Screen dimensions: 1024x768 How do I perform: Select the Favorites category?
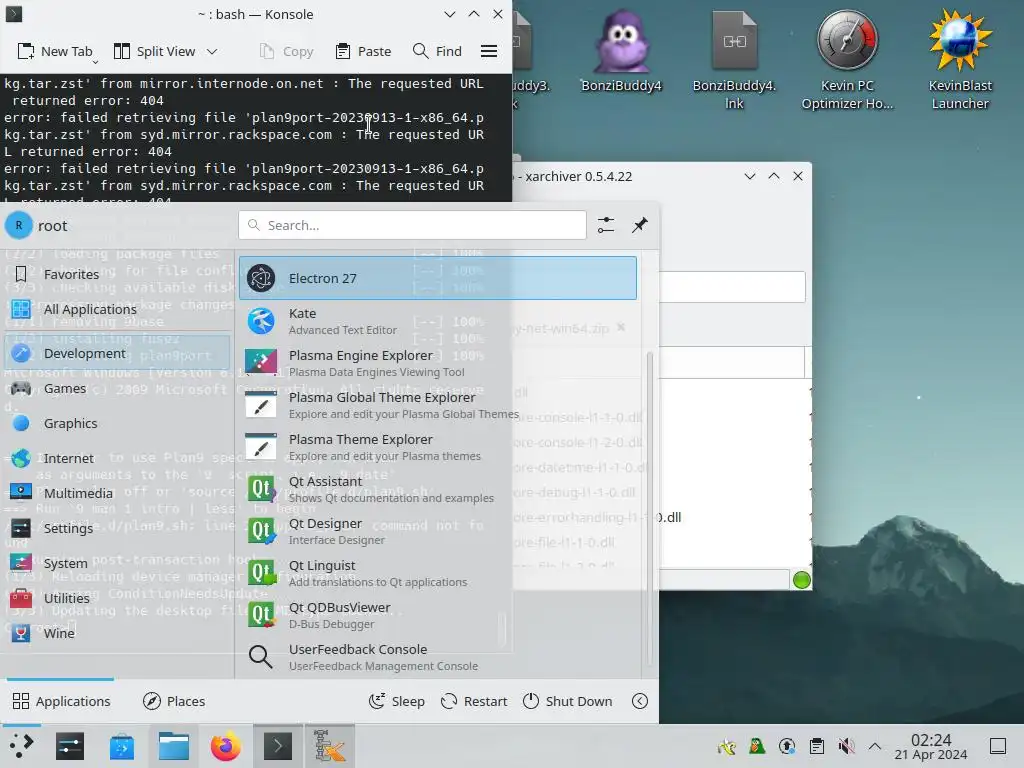click(117, 274)
